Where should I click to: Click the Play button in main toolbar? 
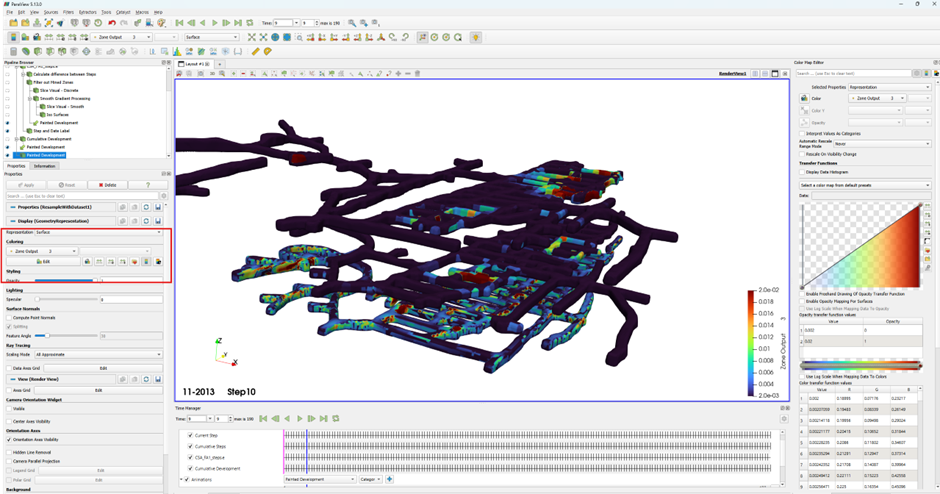(x=214, y=23)
